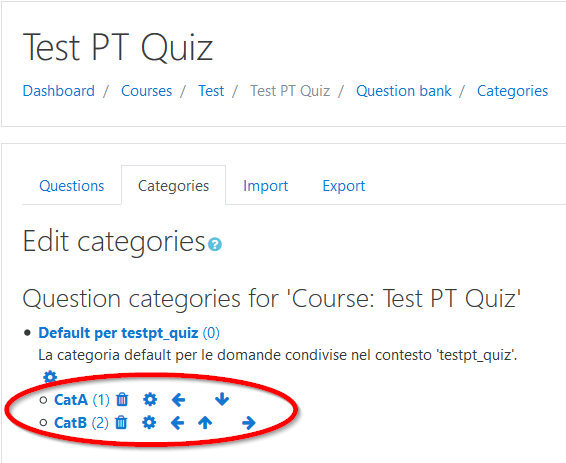Open Courses breadcrumb link
566x463 pixels.
click(x=147, y=91)
